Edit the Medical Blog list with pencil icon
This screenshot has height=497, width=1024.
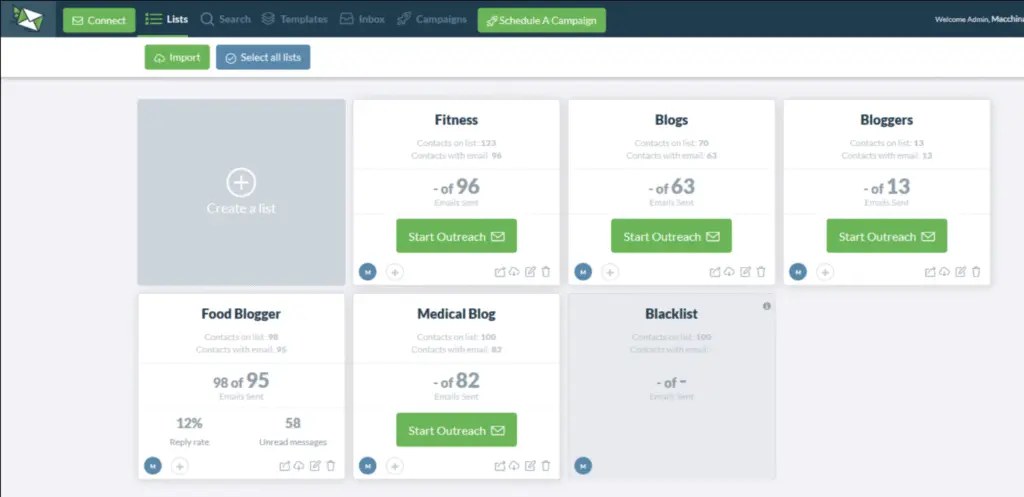click(x=530, y=466)
